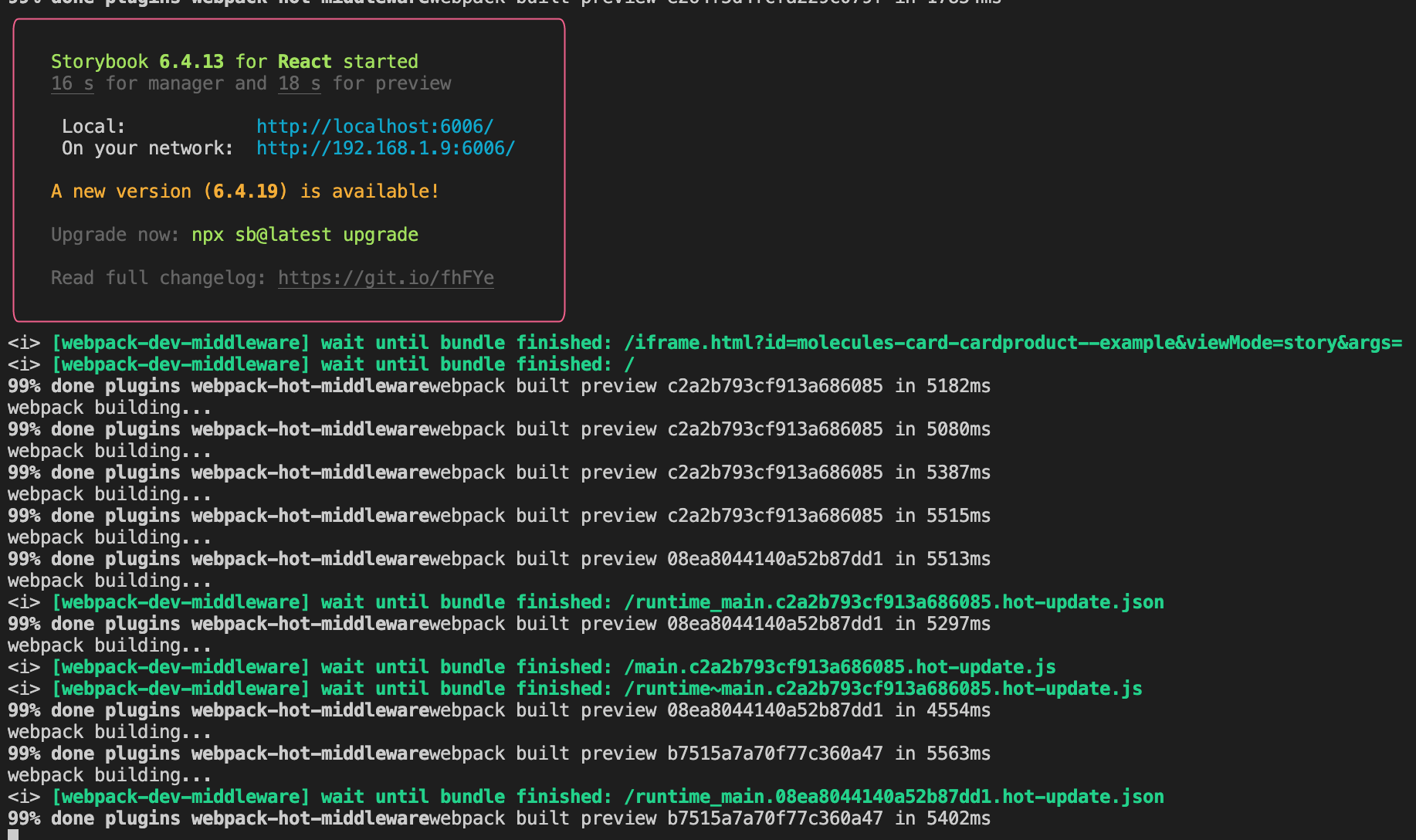
Task: Open the http://192.168.1.9:6006/ network link
Action: tap(385, 147)
